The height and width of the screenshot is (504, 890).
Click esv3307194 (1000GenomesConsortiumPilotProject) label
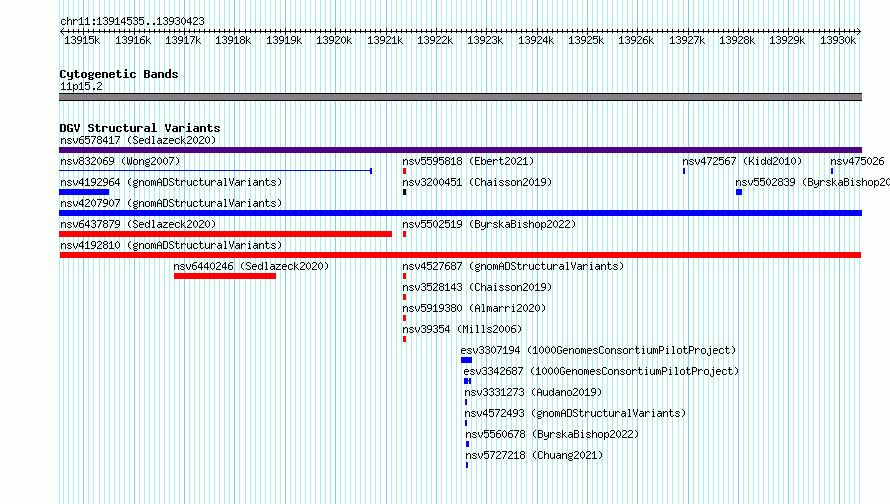[598, 350]
